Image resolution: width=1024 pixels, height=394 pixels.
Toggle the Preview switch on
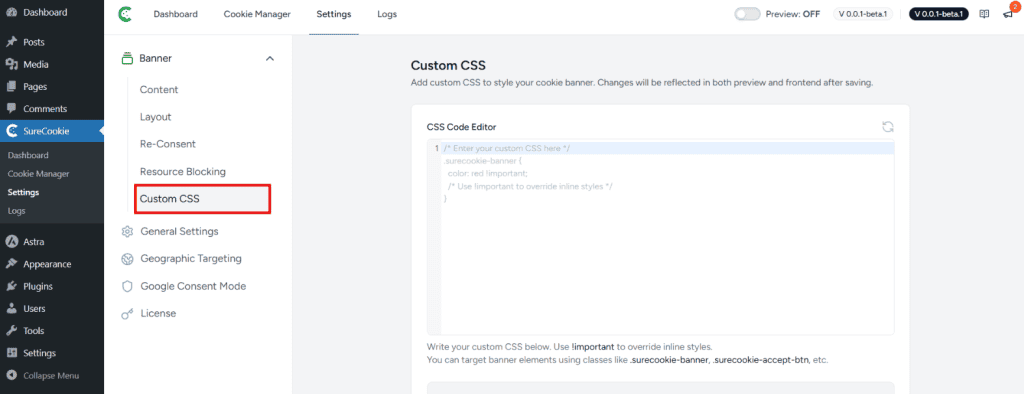point(746,14)
